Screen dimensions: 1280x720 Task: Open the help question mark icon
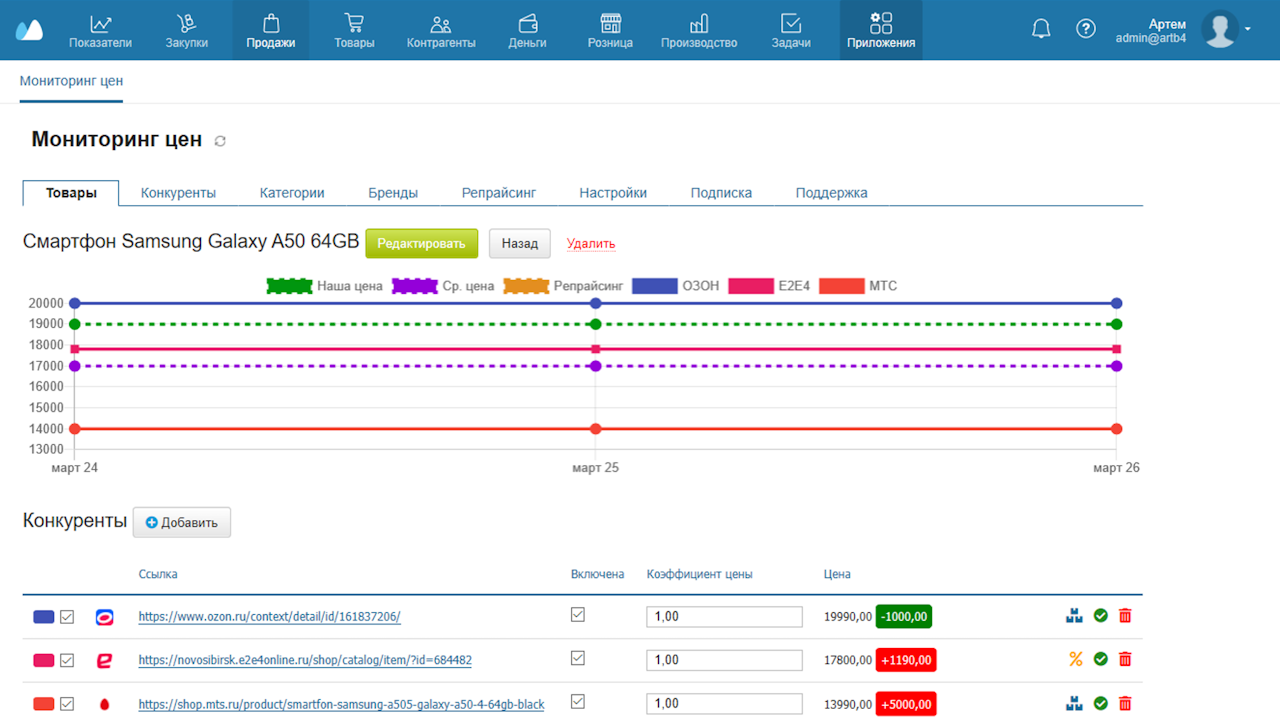pyautogui.click(x=1086, y=29)
